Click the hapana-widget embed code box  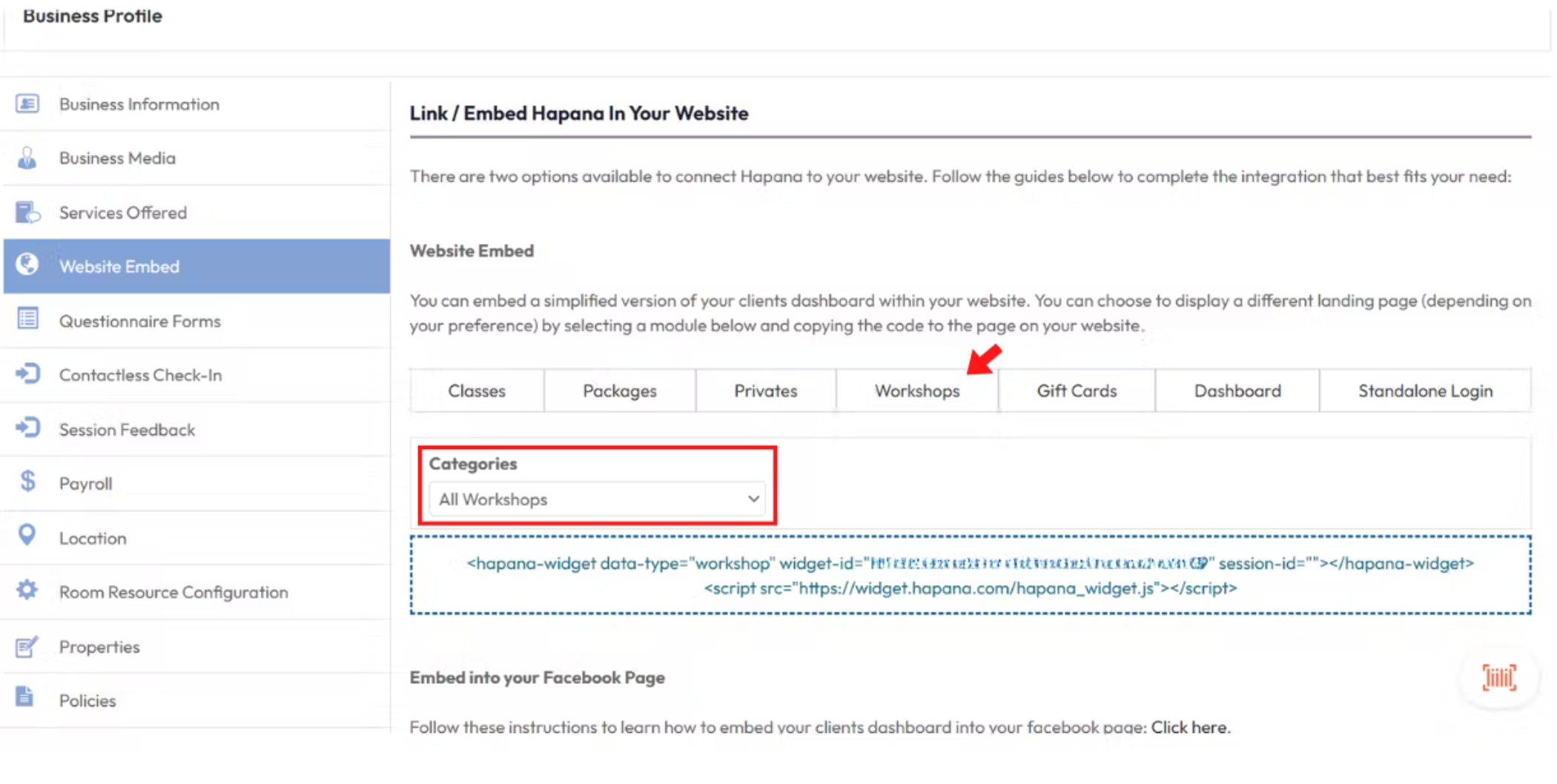pos(970,575)
